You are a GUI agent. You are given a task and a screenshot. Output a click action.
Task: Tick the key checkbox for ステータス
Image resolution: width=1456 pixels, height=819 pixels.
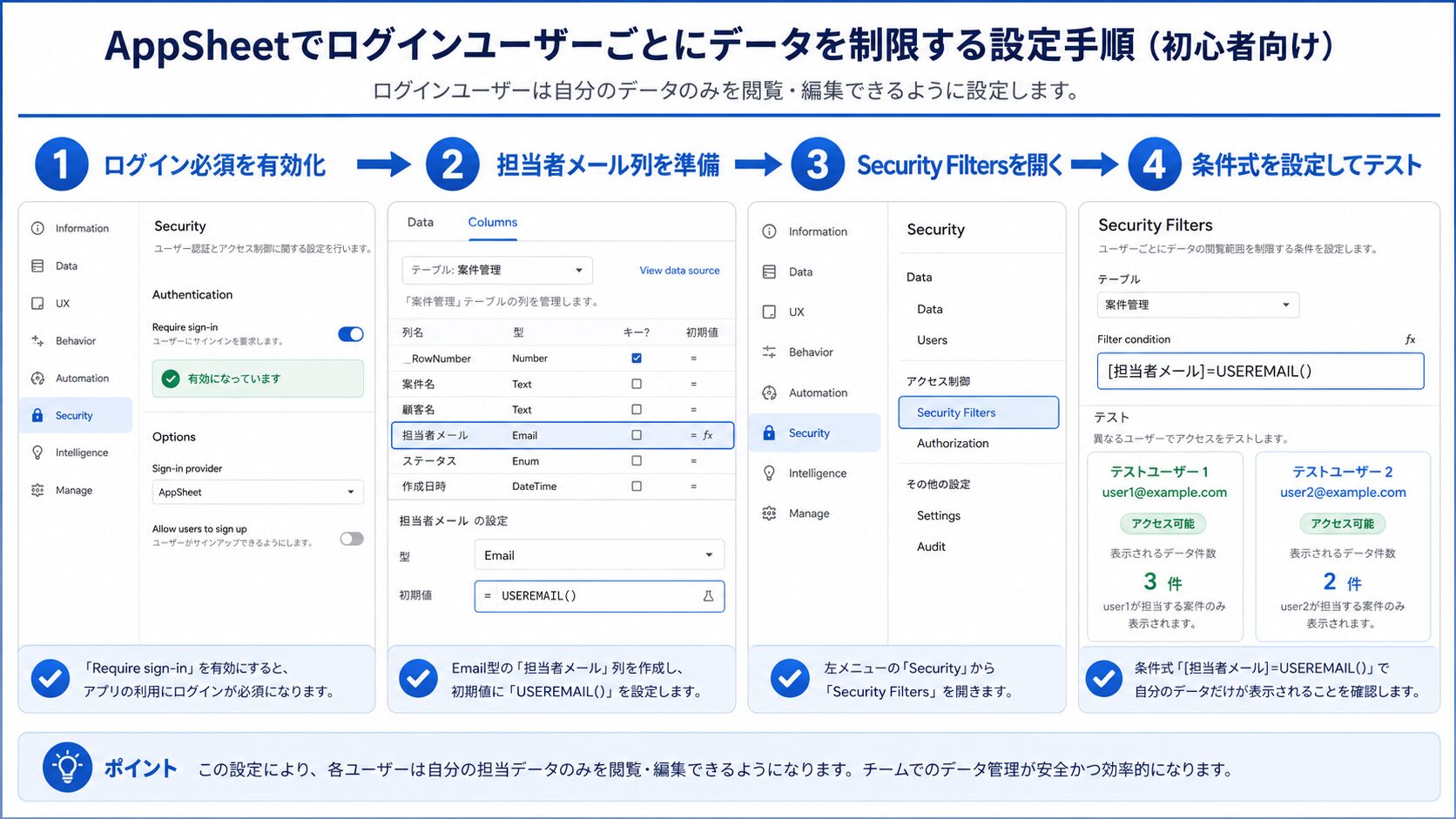pos(637,460)
